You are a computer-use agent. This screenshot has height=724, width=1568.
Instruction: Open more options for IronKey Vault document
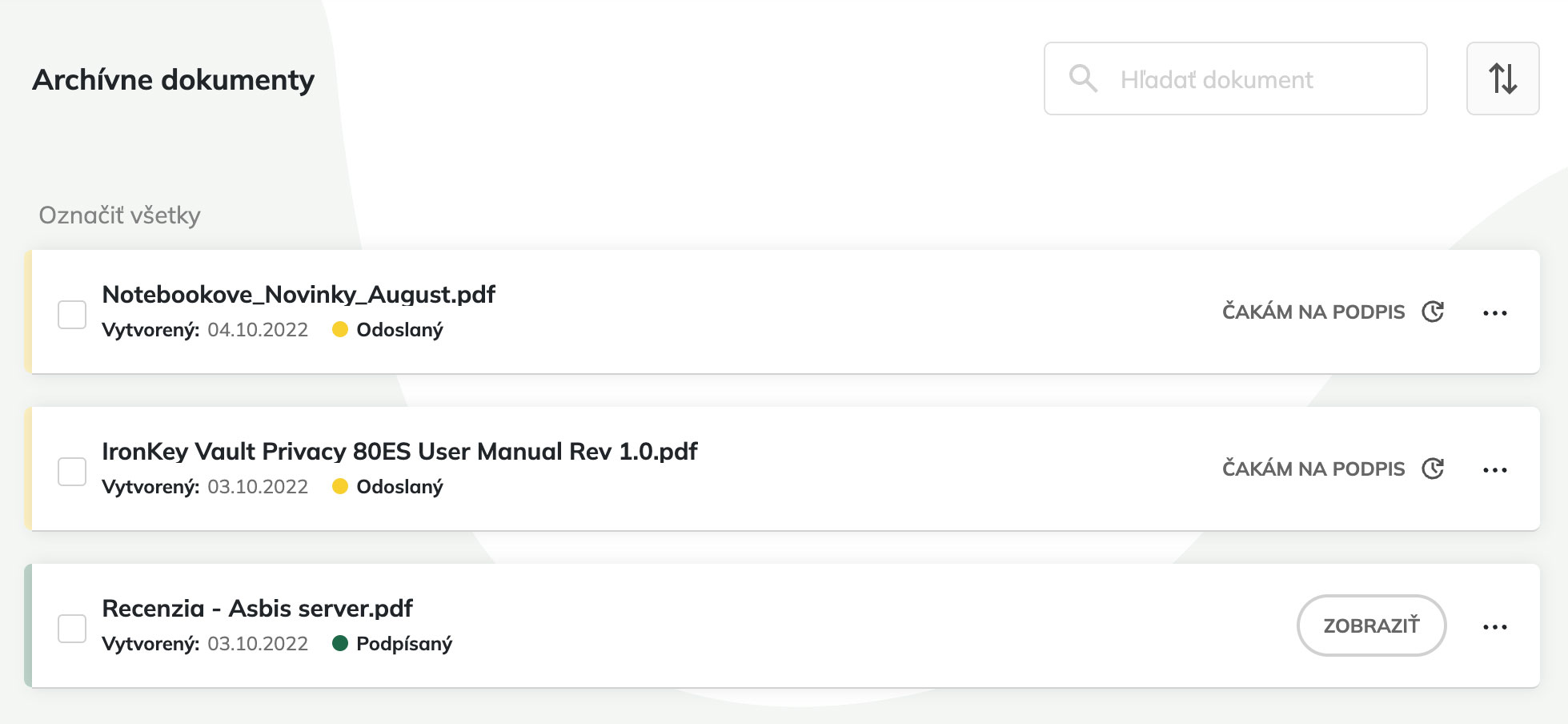[1494, 469]
